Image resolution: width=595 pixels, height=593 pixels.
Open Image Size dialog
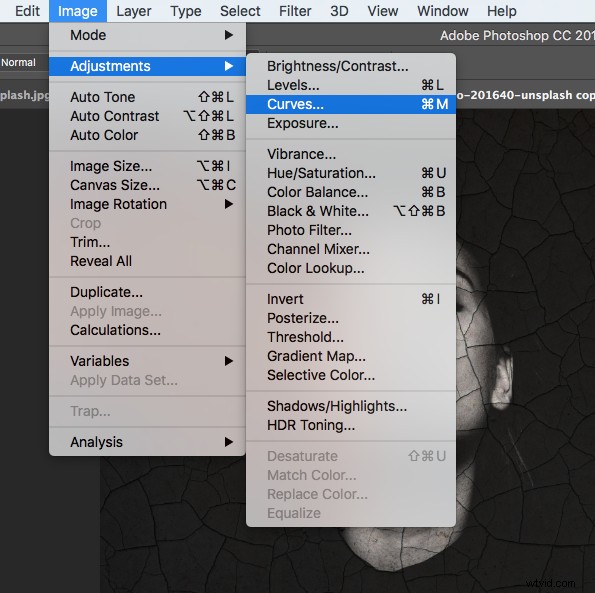pos(147,166)
